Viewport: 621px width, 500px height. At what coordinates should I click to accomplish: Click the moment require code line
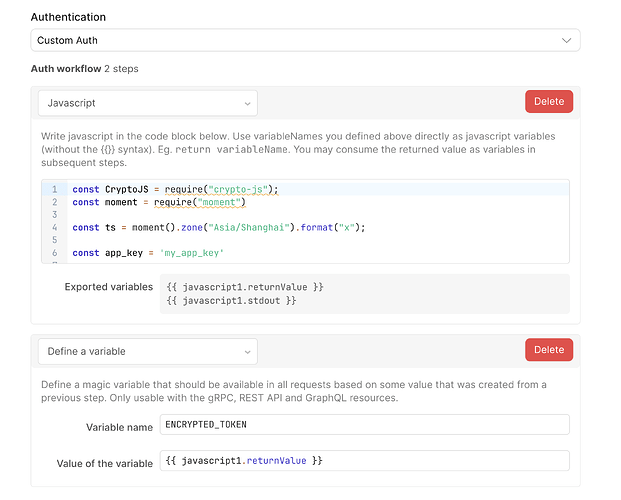click(x=158, y=202)
